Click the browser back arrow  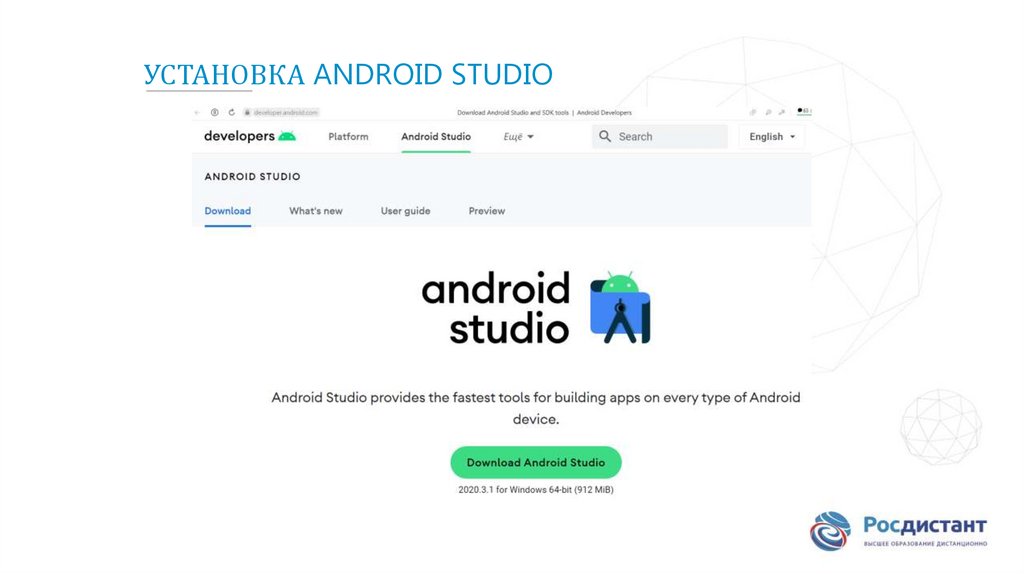pyautogui.click(x=198, y=113)
